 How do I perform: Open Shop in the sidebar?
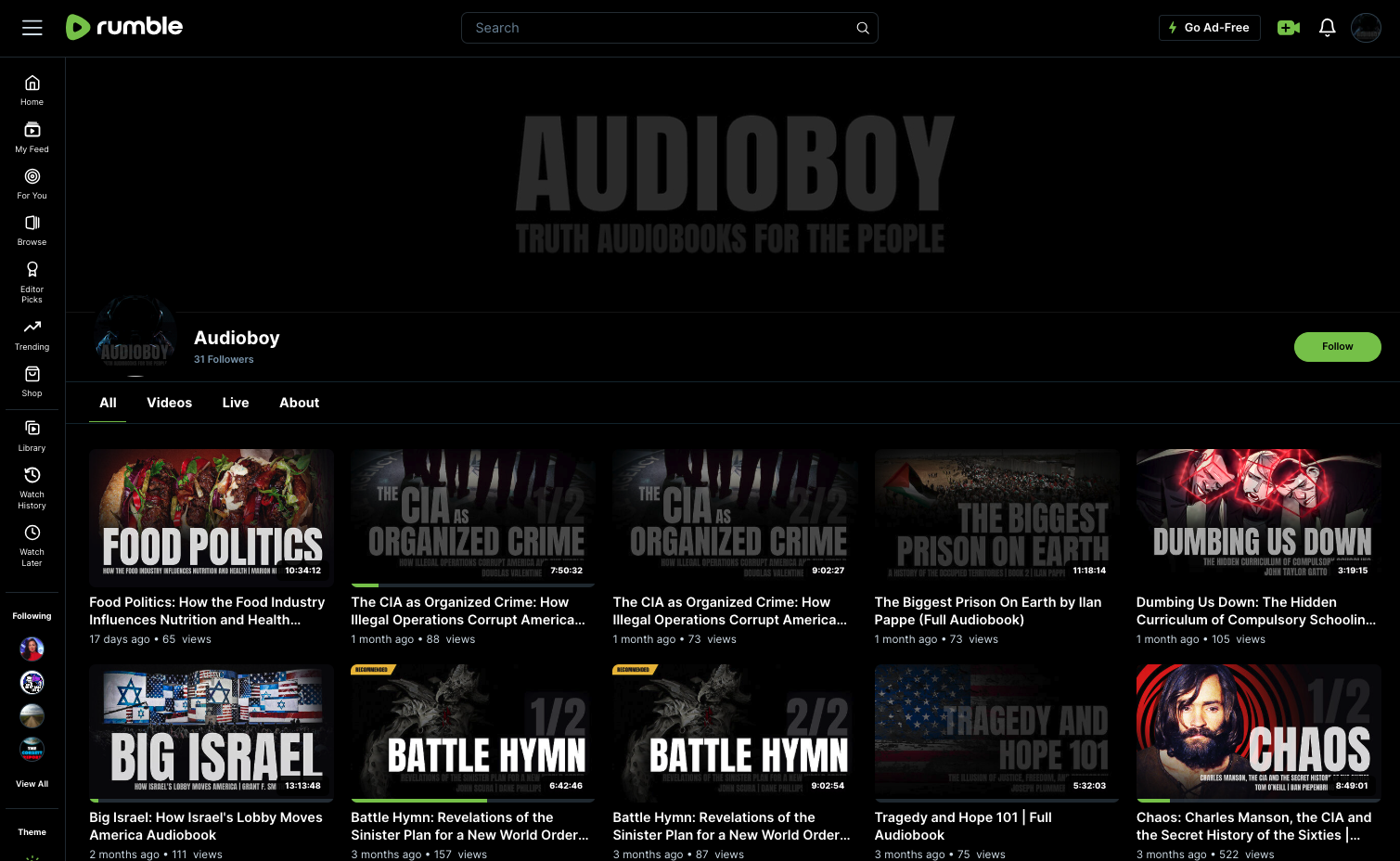coord(32,380)
